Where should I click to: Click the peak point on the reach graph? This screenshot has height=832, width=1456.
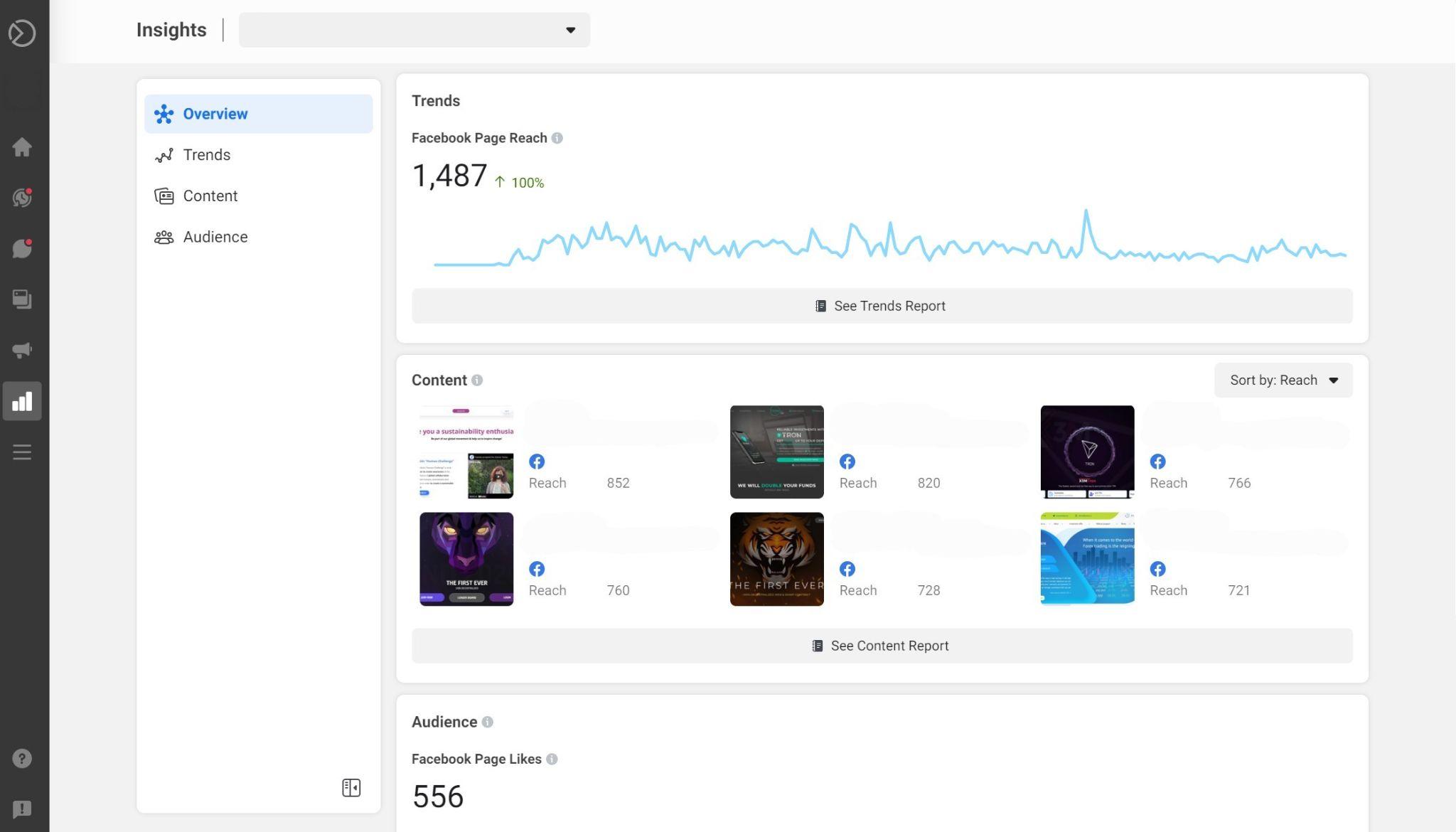click(1086, 210)
